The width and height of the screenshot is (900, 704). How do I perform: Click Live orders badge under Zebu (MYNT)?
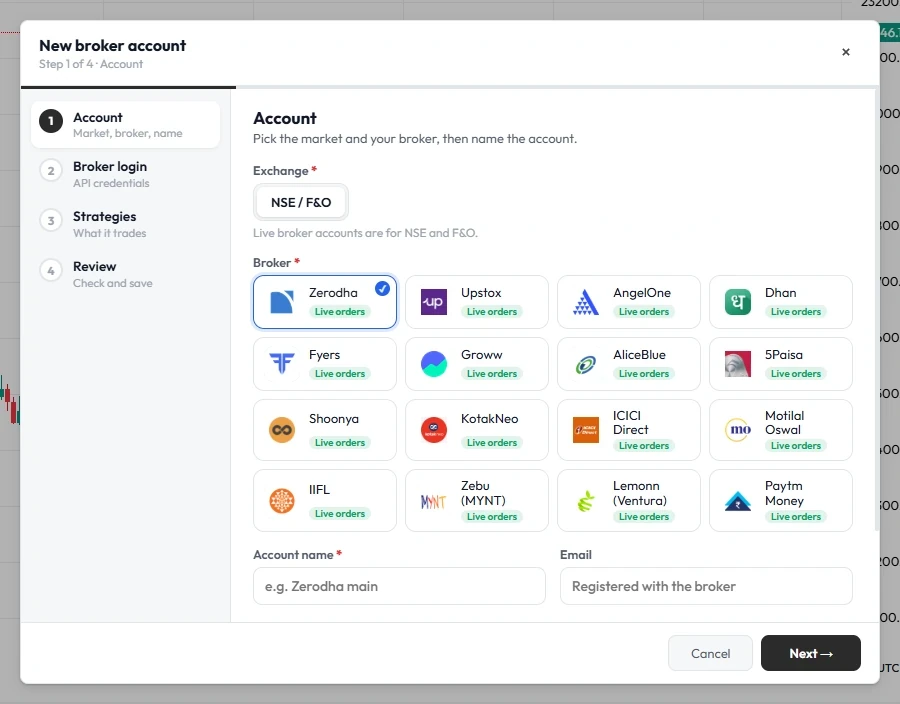click(492, 517)
